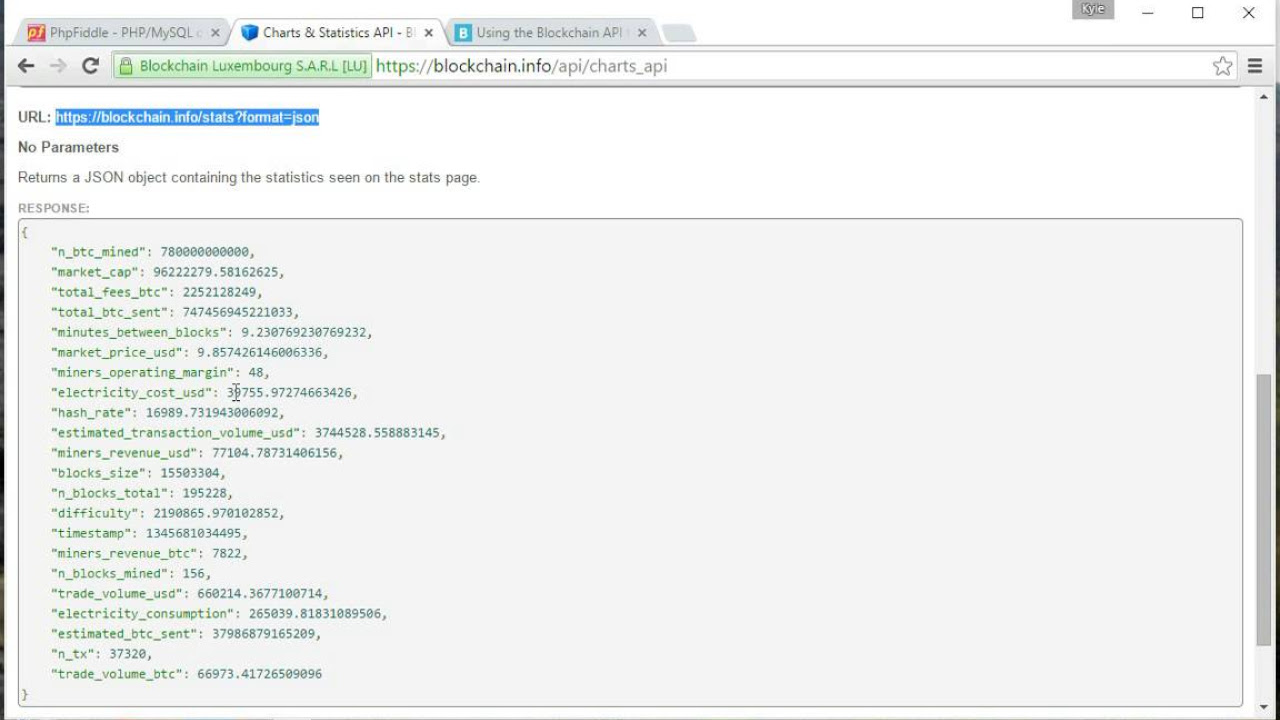Switch to Using the Blockchain API tab
This screenshot has width=1280, height=720.
[550, 33]
